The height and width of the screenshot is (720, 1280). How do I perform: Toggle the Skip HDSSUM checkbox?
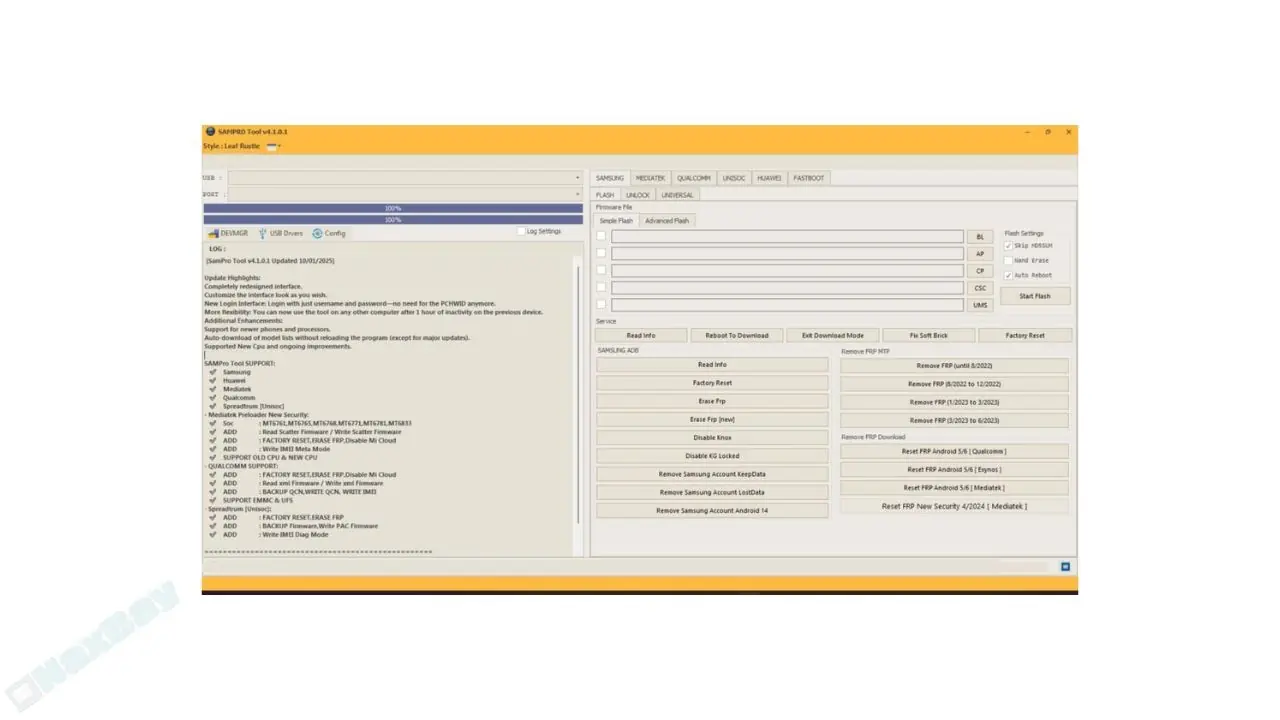(x=1008, y=246)
